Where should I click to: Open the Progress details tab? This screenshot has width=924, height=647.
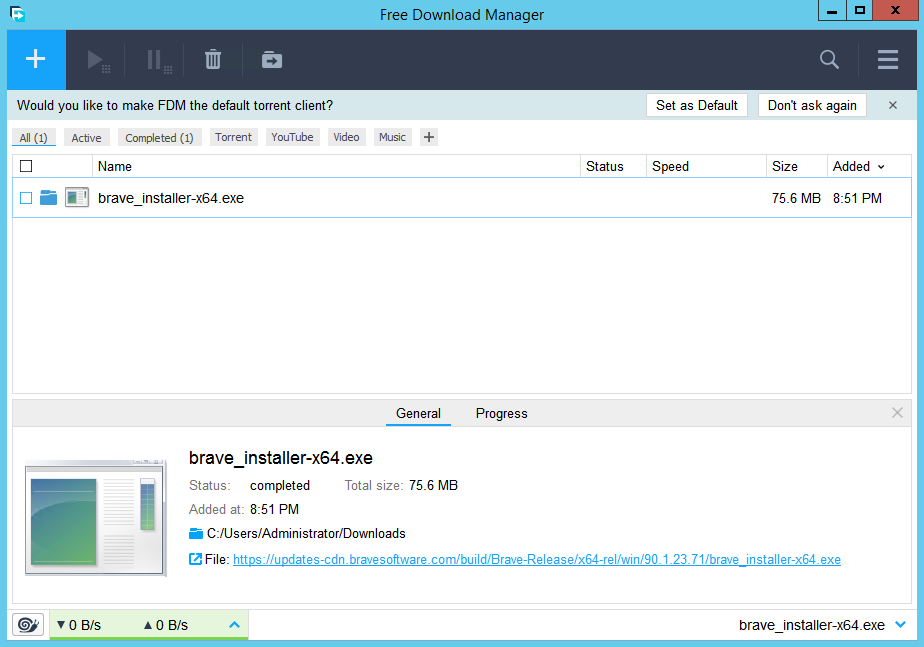[501, 414]
